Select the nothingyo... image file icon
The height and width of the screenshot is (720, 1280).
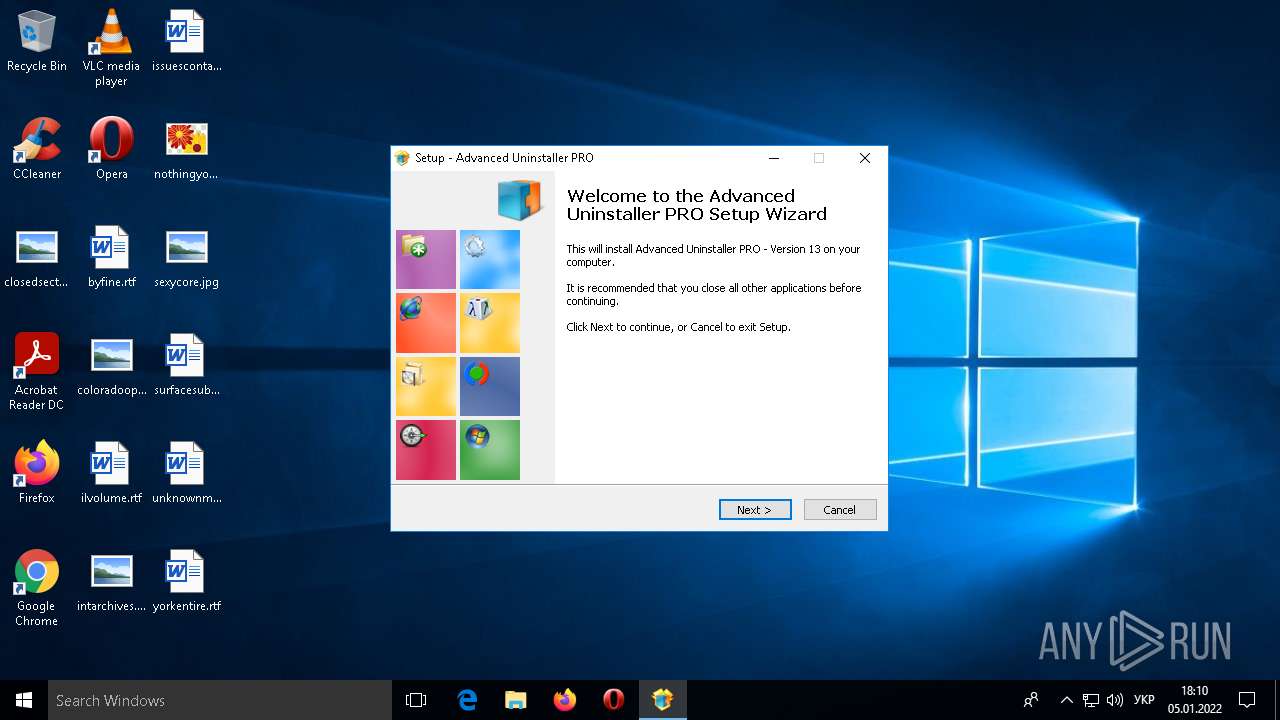point(186,149)
